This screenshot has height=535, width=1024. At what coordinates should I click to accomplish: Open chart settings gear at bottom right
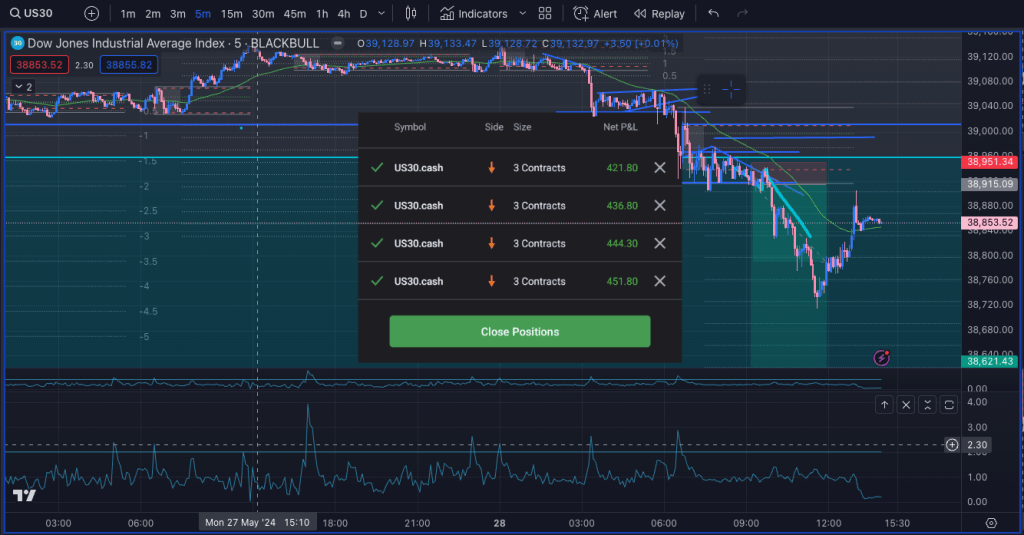coord(991,523)
